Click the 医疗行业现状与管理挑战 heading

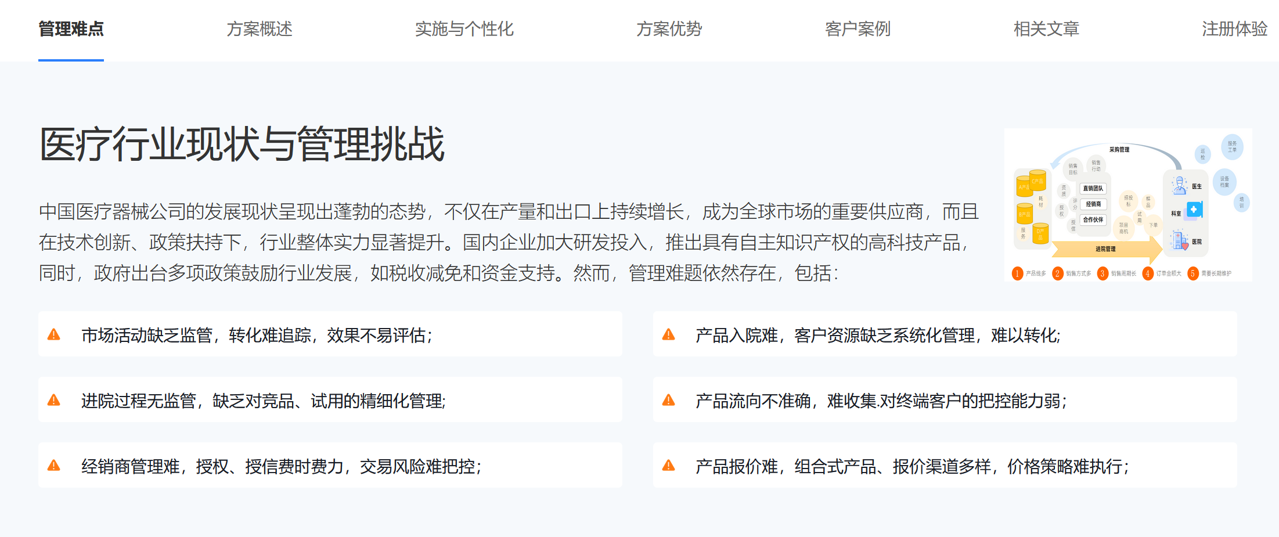(x=242, y=145)
